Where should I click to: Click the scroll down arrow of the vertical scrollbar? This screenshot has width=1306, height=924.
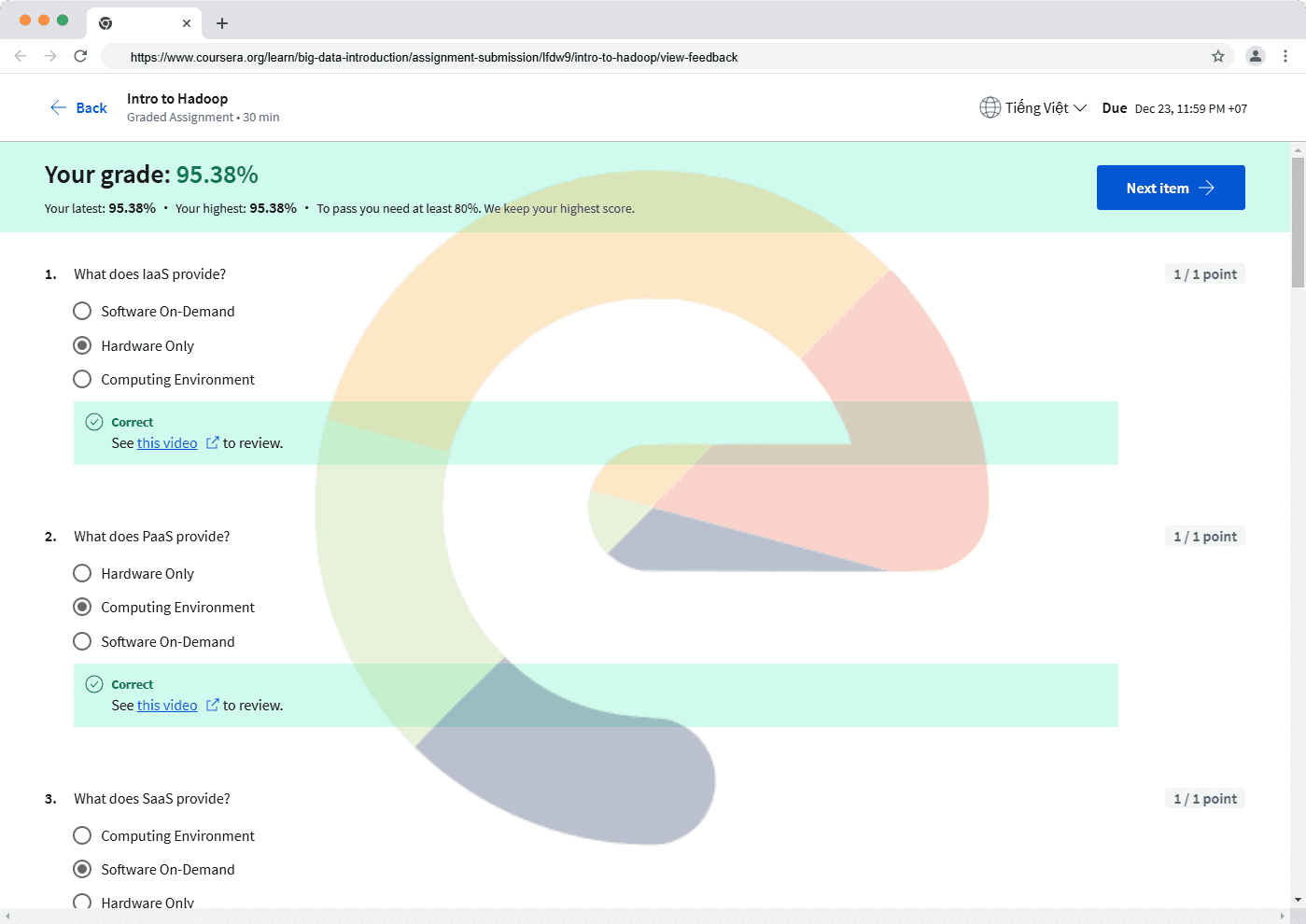pos(1298,900)
